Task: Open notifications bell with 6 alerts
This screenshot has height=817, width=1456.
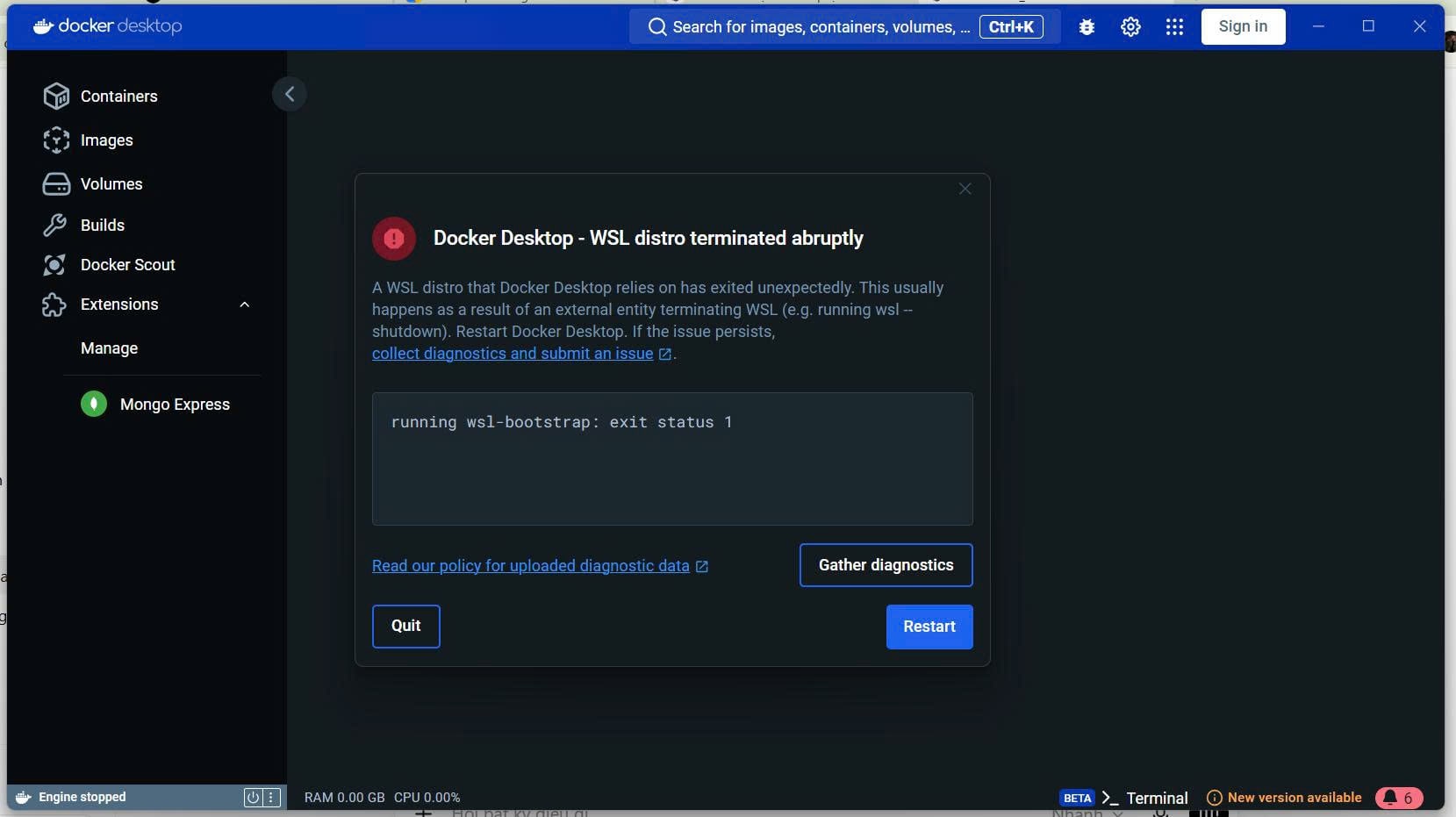Action: pyautogui.click(x=1399, y=798)
